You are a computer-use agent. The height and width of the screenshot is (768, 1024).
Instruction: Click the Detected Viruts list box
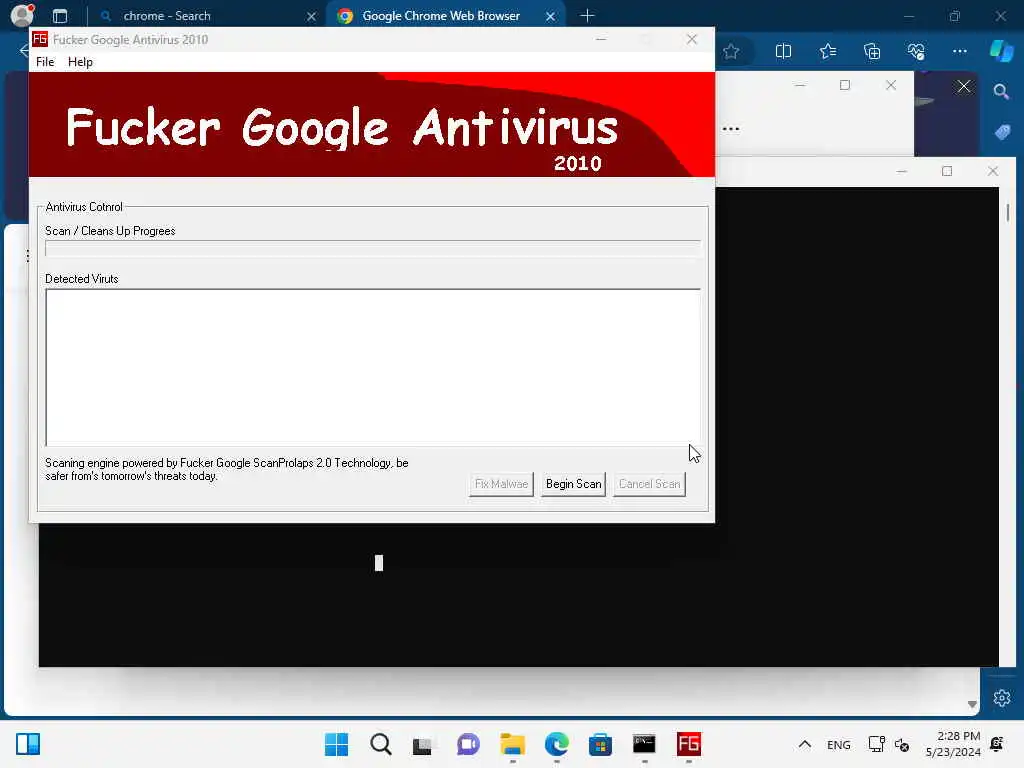373,367
